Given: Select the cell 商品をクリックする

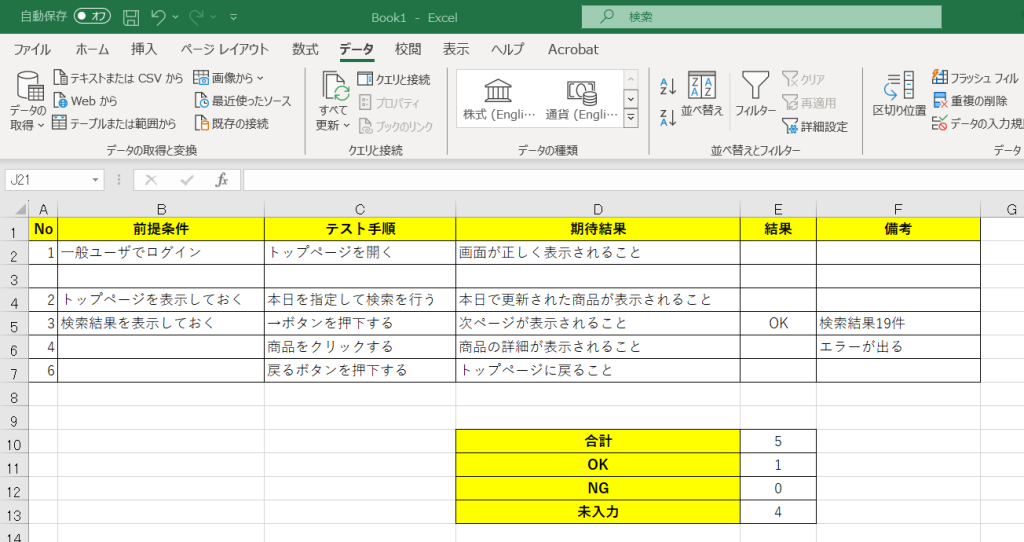Looking at the screenshot, I should click(x=360, y=347).
